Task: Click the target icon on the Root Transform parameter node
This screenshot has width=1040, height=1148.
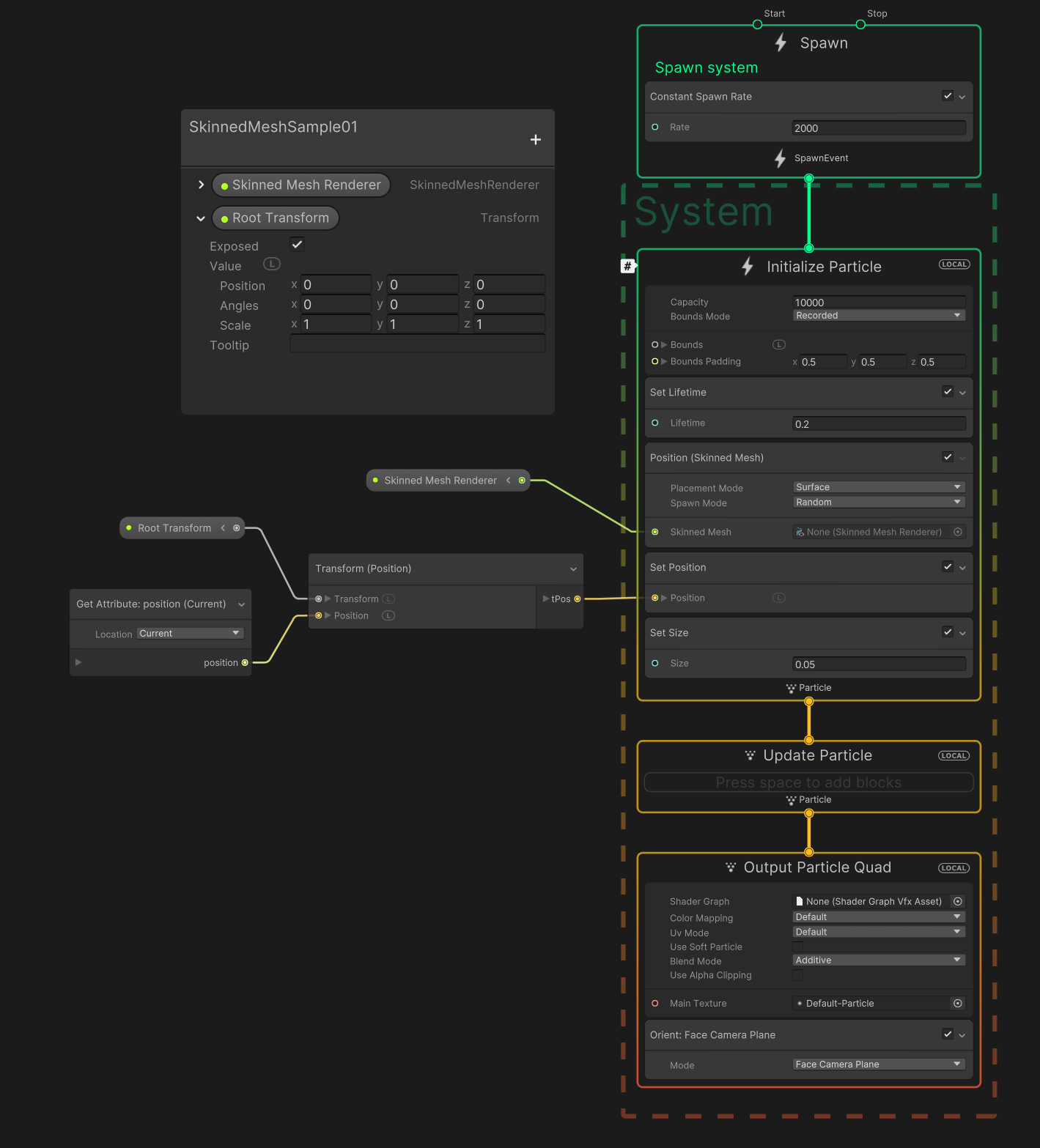Action: 236,527
